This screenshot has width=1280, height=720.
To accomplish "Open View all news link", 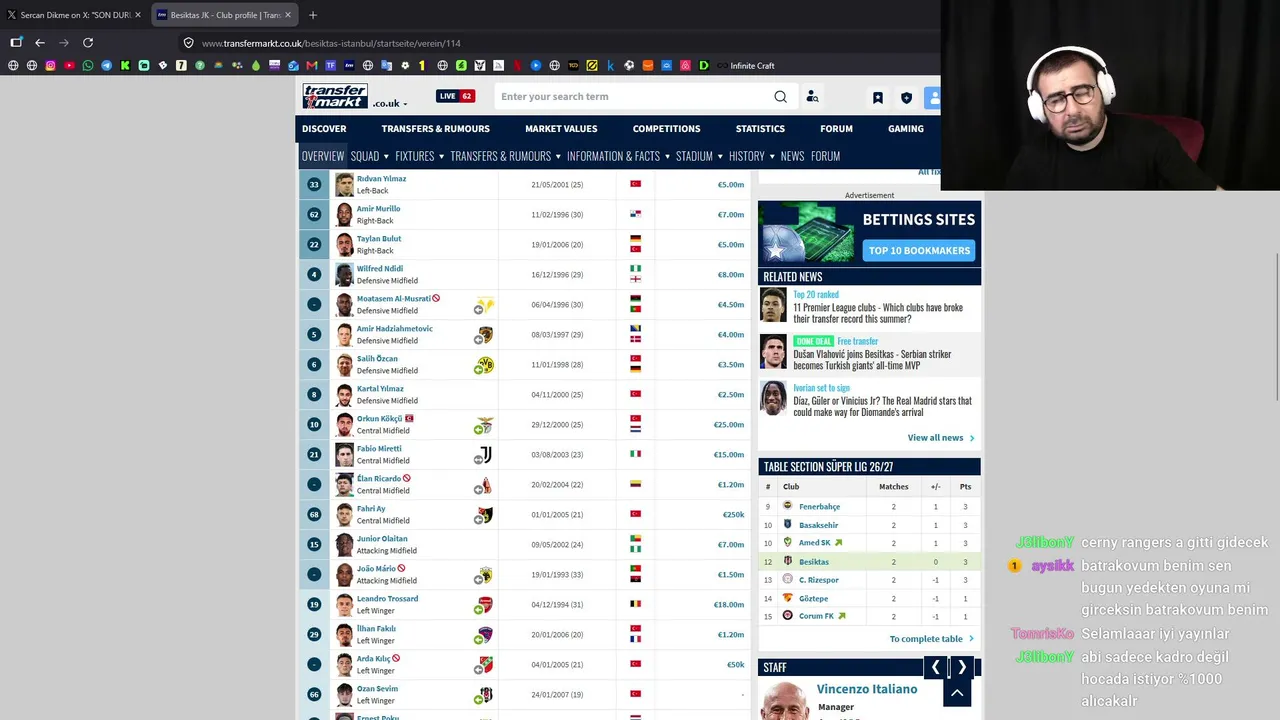I will click(940, 438).
